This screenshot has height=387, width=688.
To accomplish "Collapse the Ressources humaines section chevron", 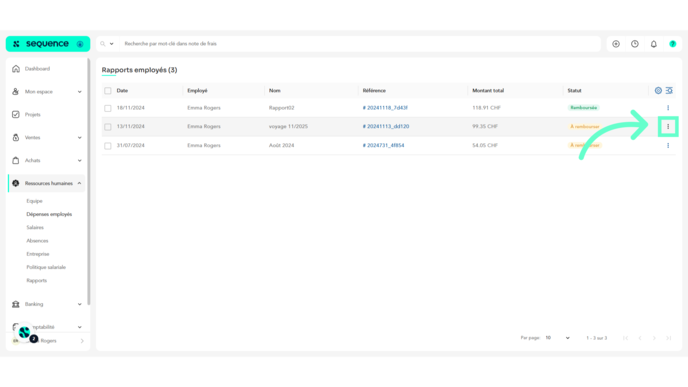I will 79,183.
